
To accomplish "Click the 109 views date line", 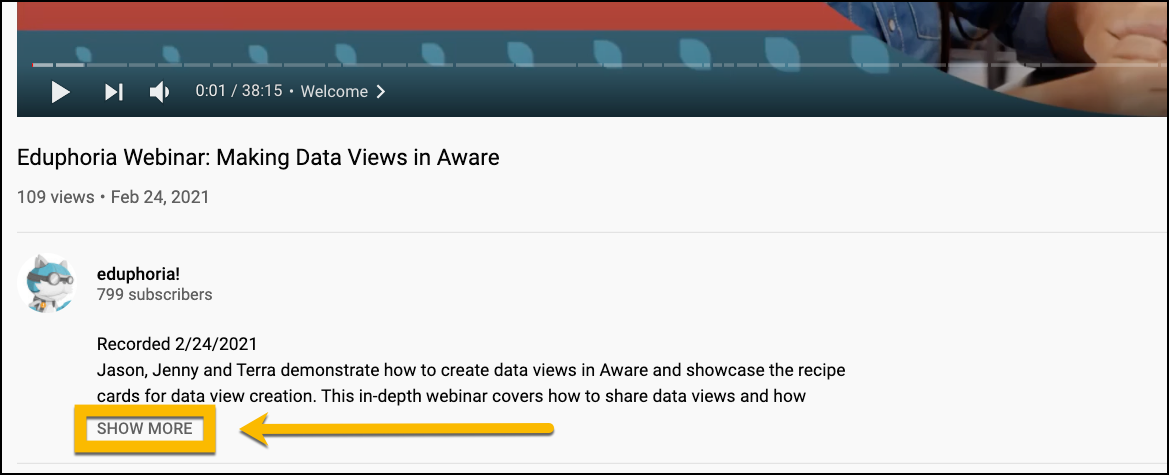I will pyautogui.click(x=113, y=198).
